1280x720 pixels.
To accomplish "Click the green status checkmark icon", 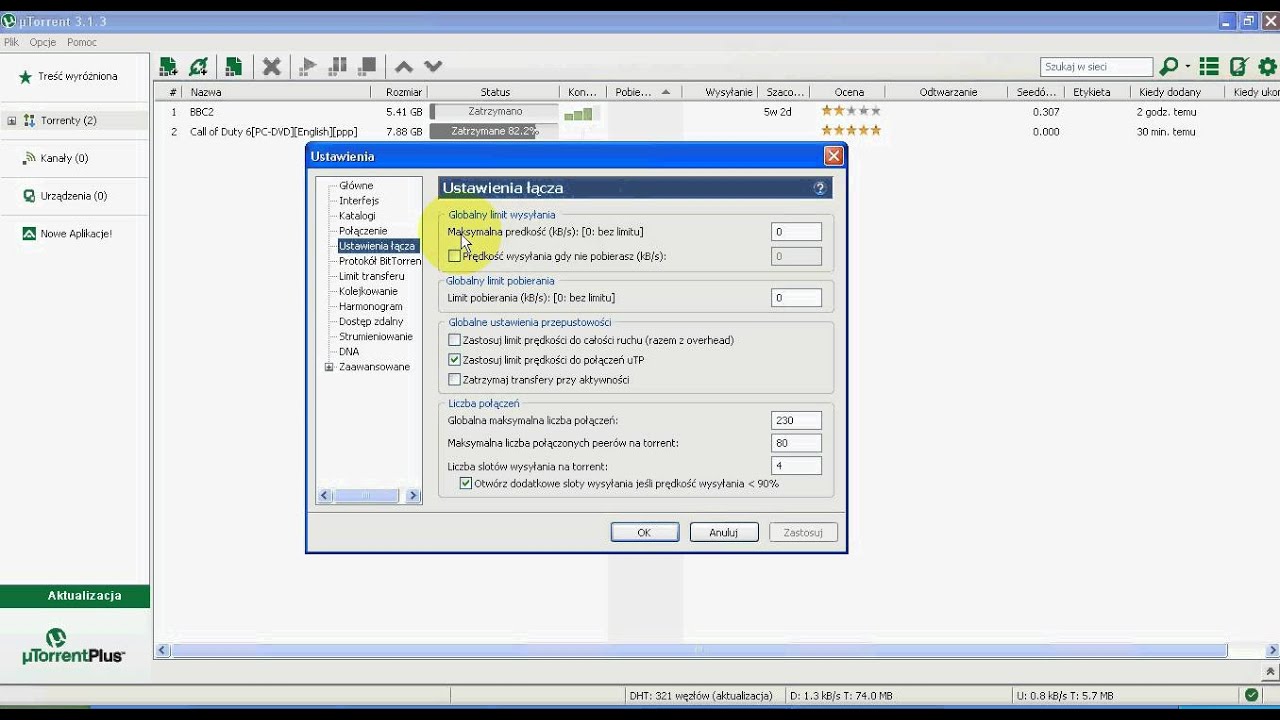I will (x=1251, y=695).
